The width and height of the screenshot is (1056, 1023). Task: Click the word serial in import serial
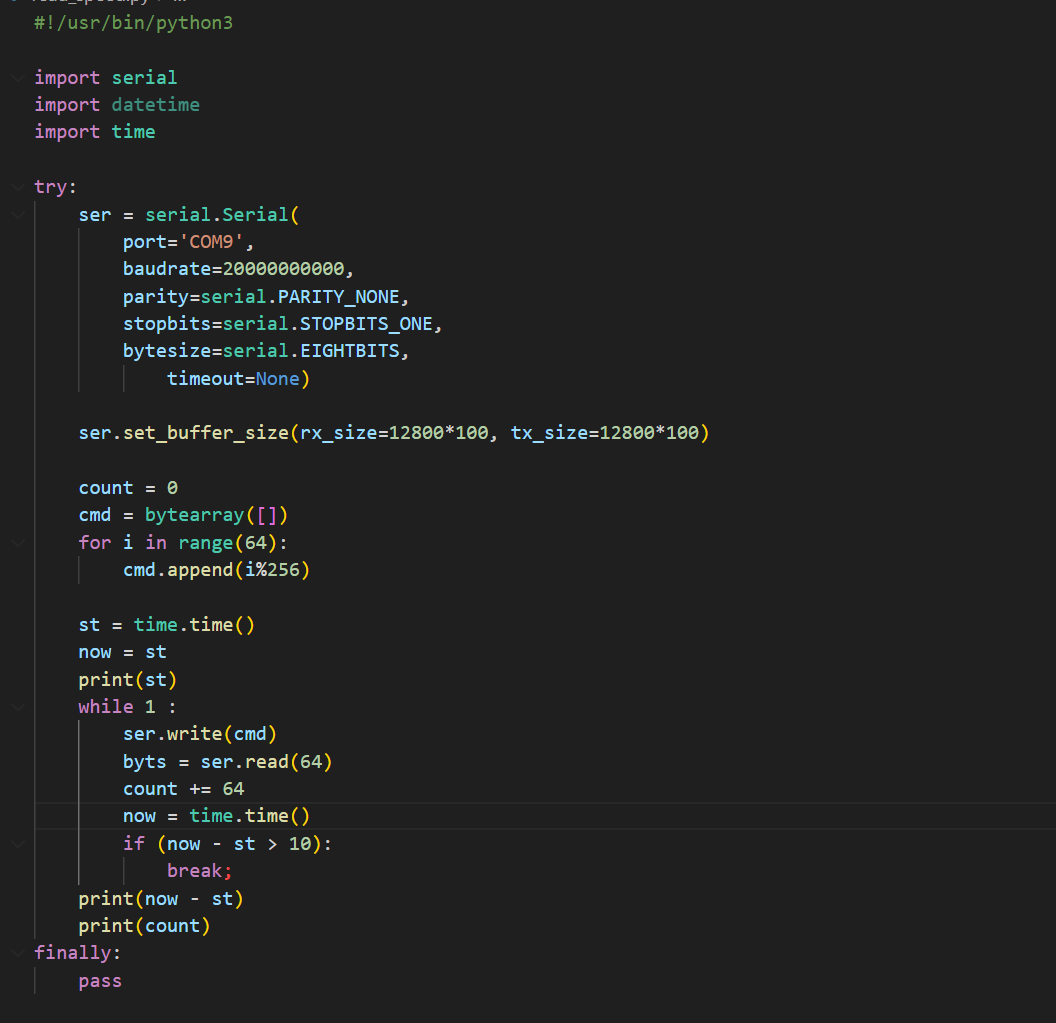pos(144,78)
